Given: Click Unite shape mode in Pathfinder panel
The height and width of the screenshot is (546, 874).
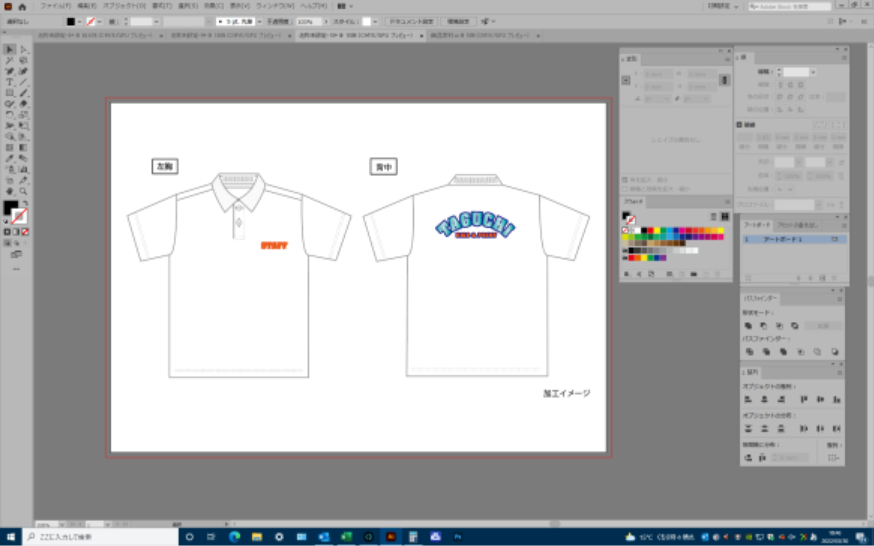Looking at the screenshot, I should [749, 326].
